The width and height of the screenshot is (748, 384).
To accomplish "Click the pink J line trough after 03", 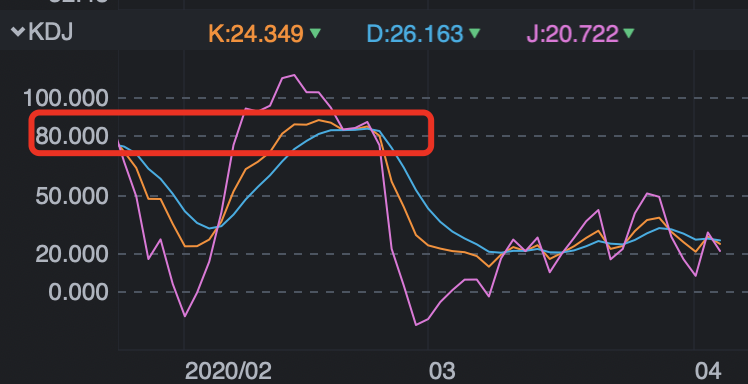I will click(417, 325).
